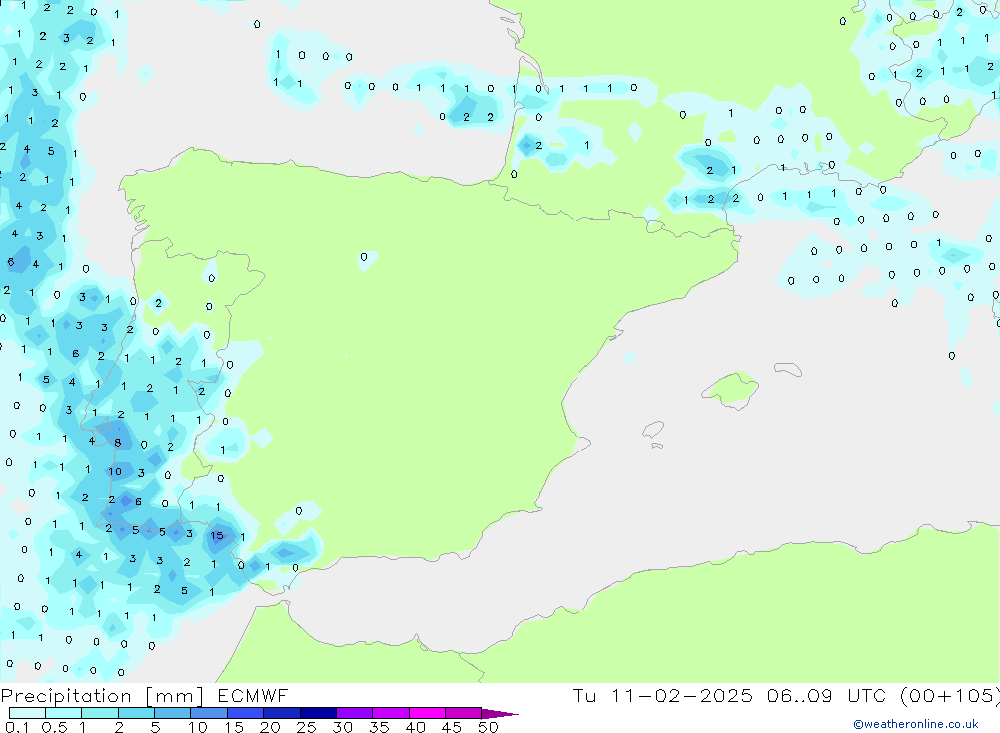Select the 10–15 mm legend swatch
The image size is (1000, 733).
coord(209,713)
